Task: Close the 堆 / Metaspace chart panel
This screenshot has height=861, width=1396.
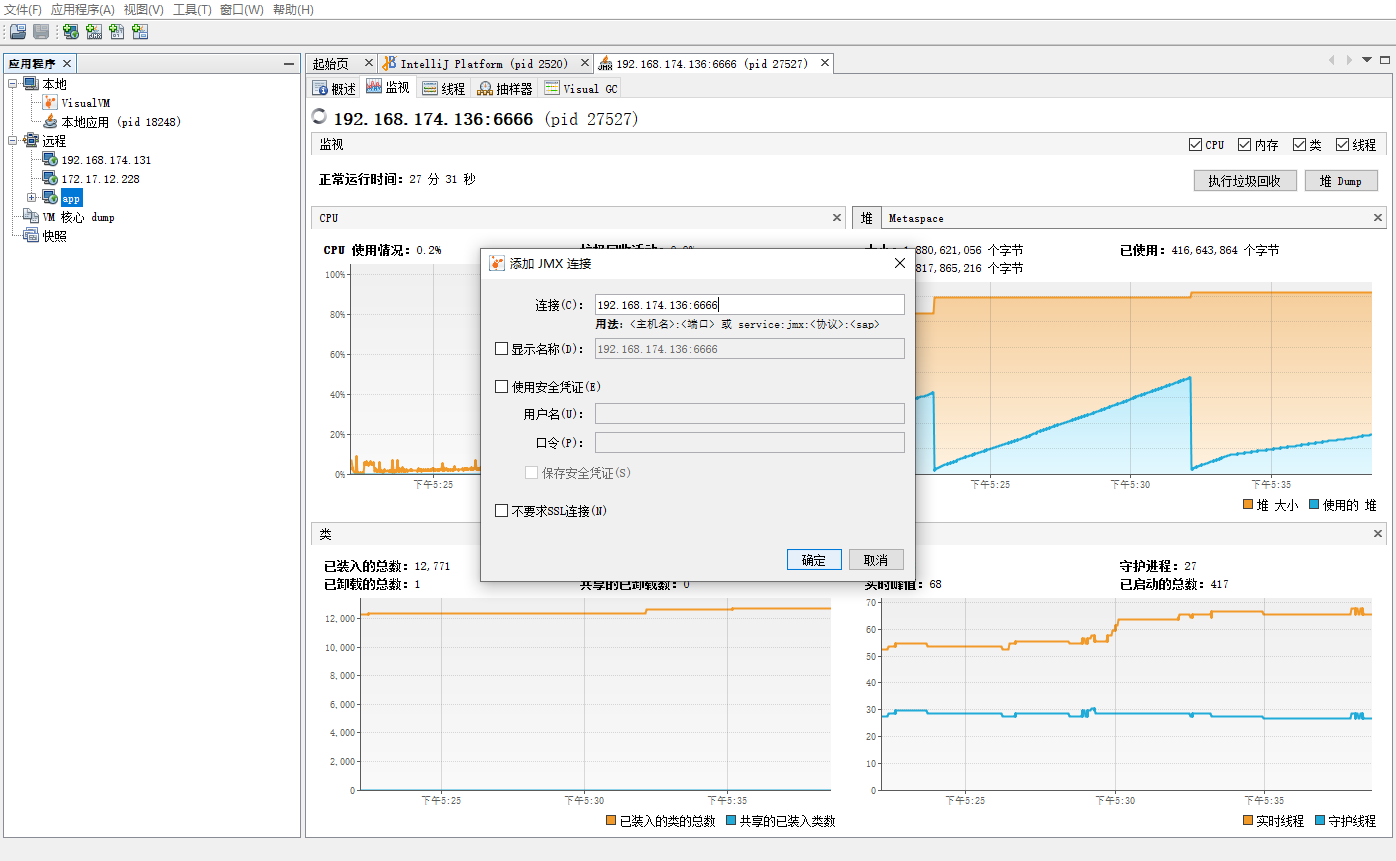Action: click(1378, 217)
